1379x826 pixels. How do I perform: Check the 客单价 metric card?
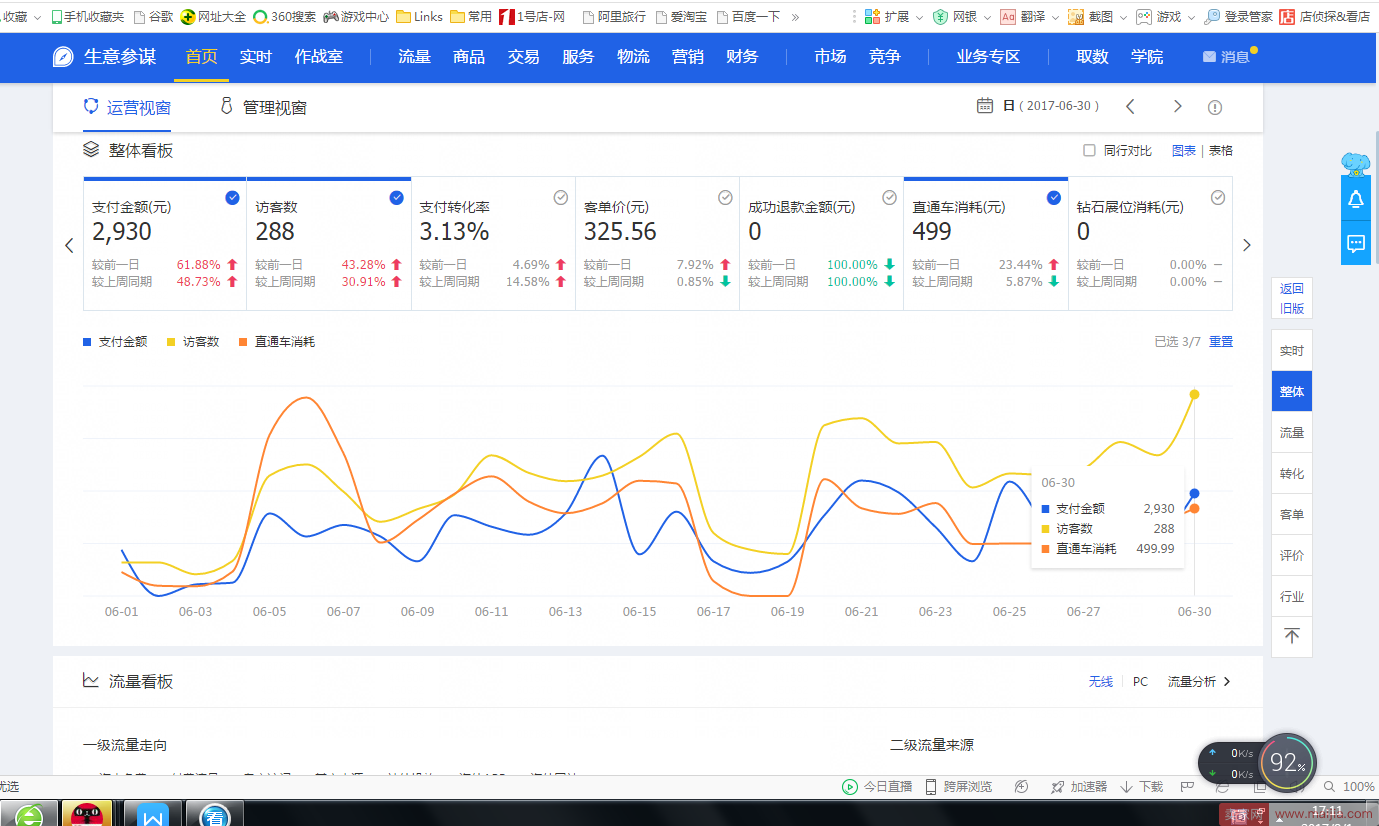725,198
